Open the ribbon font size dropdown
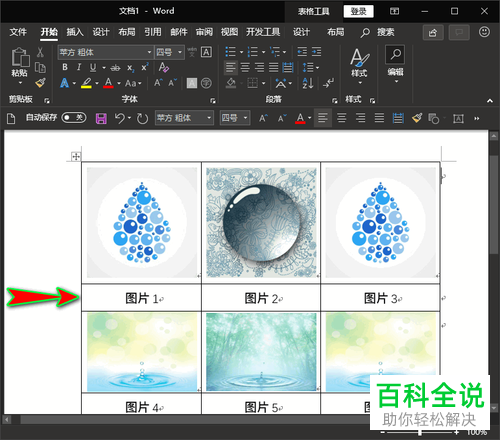The image size is (500, 440). click(x=180, y=52)
